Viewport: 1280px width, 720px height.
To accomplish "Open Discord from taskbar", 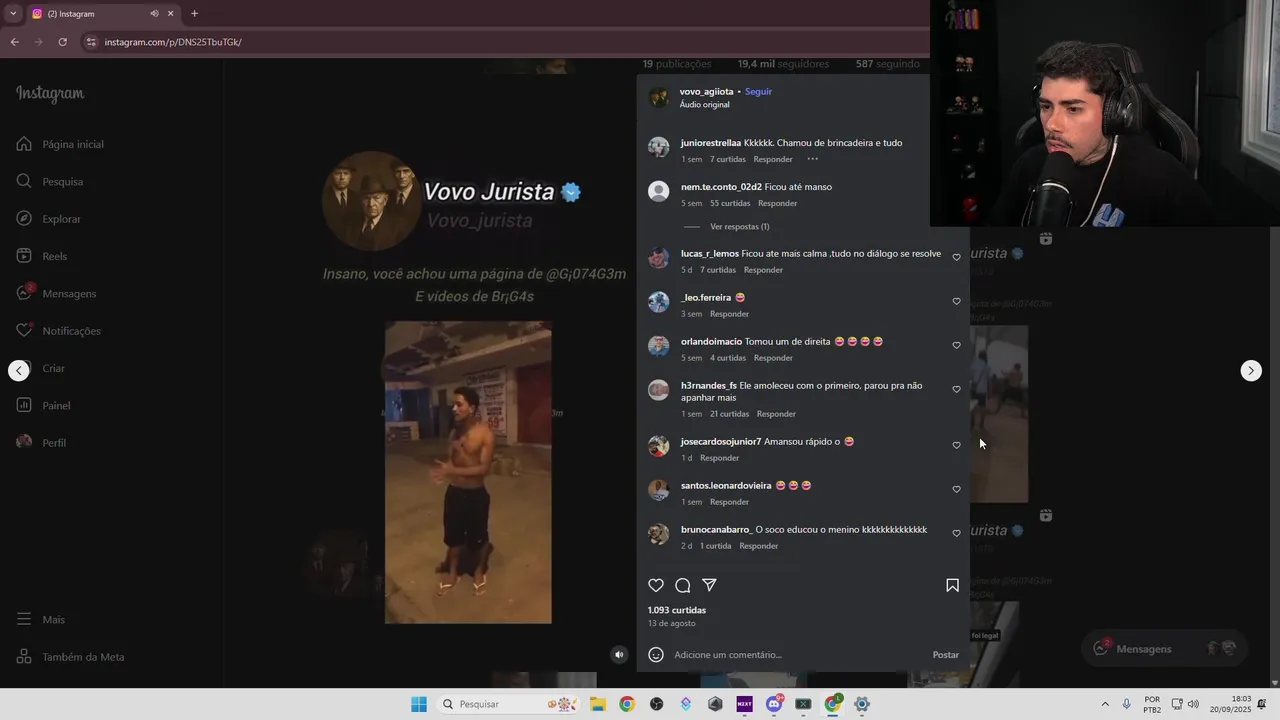I will 774,704.
